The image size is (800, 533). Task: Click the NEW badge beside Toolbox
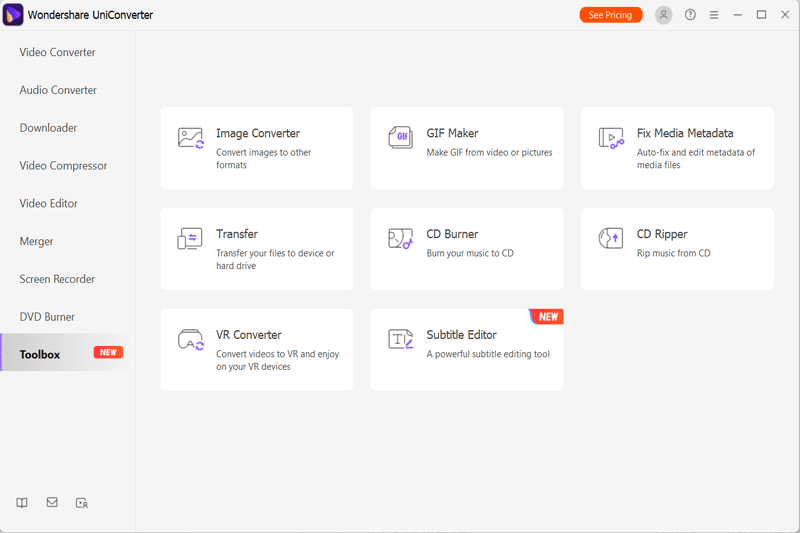click(108, 352)
